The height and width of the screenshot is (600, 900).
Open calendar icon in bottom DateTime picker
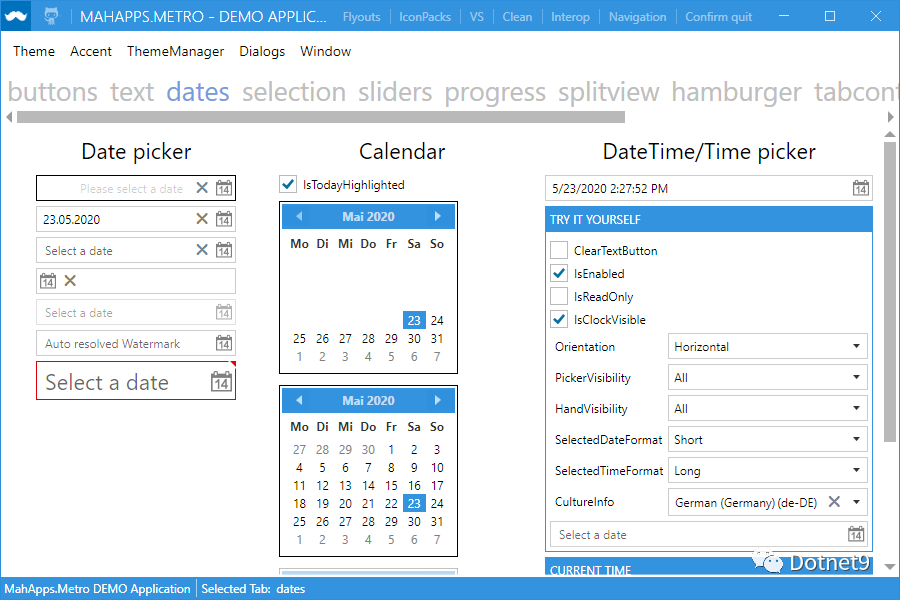(x=856, y=534)
